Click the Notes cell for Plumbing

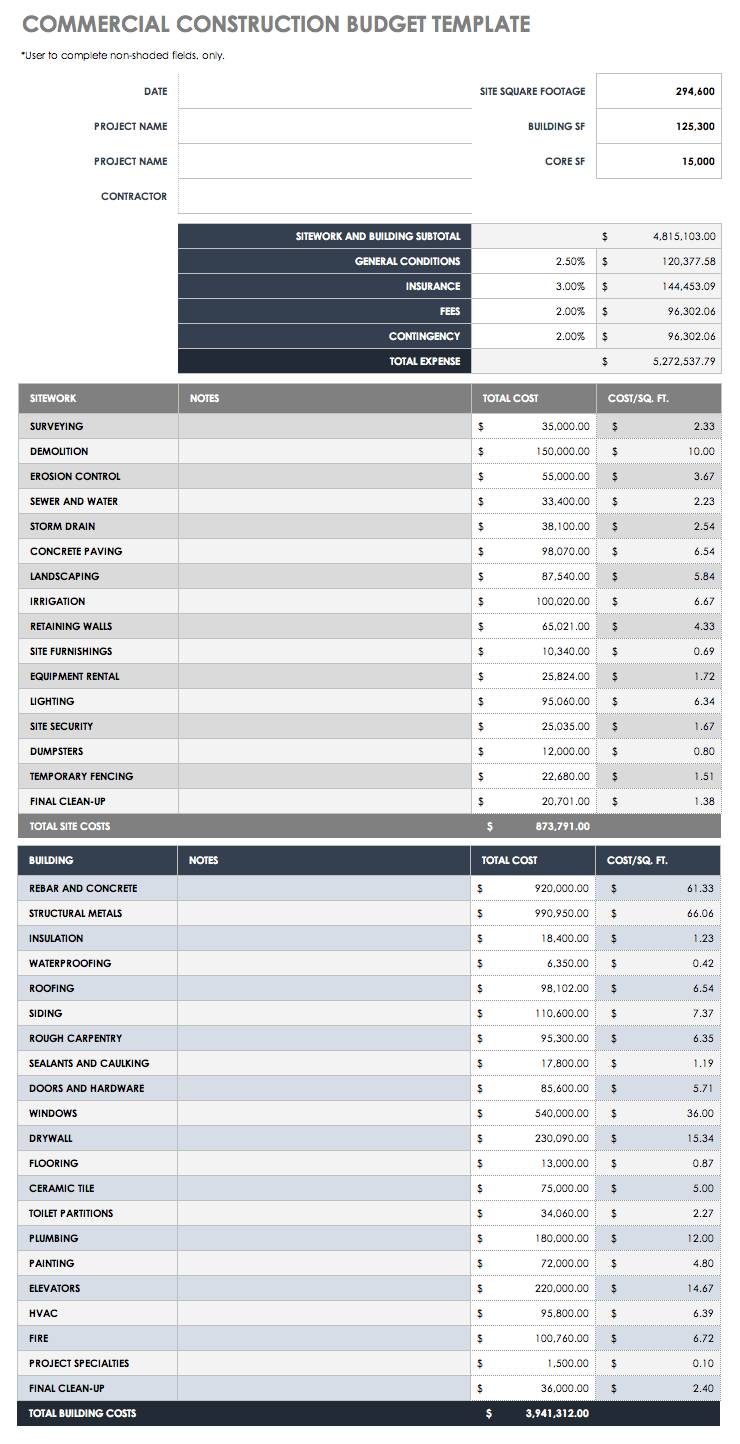(324, 1238)
